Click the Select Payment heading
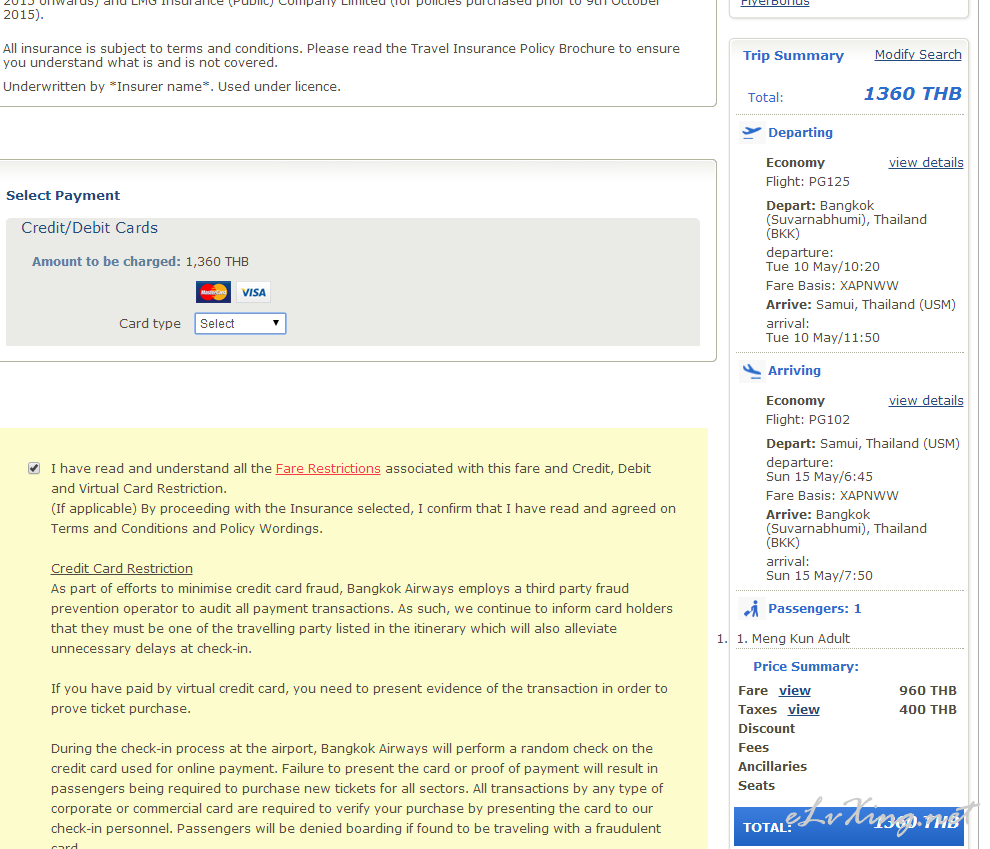This screenshot has width=990, height=849. [x=63, y=196]
